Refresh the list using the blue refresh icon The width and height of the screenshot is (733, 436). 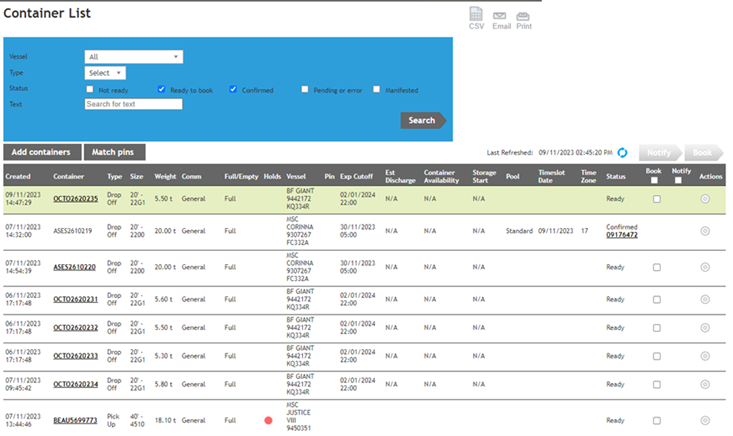[x=622, y=152]
